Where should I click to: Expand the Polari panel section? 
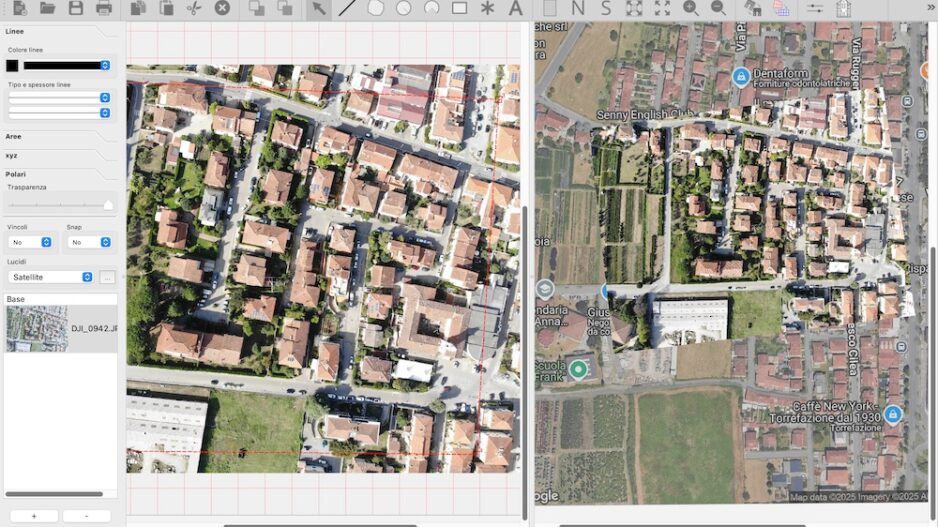16,174
